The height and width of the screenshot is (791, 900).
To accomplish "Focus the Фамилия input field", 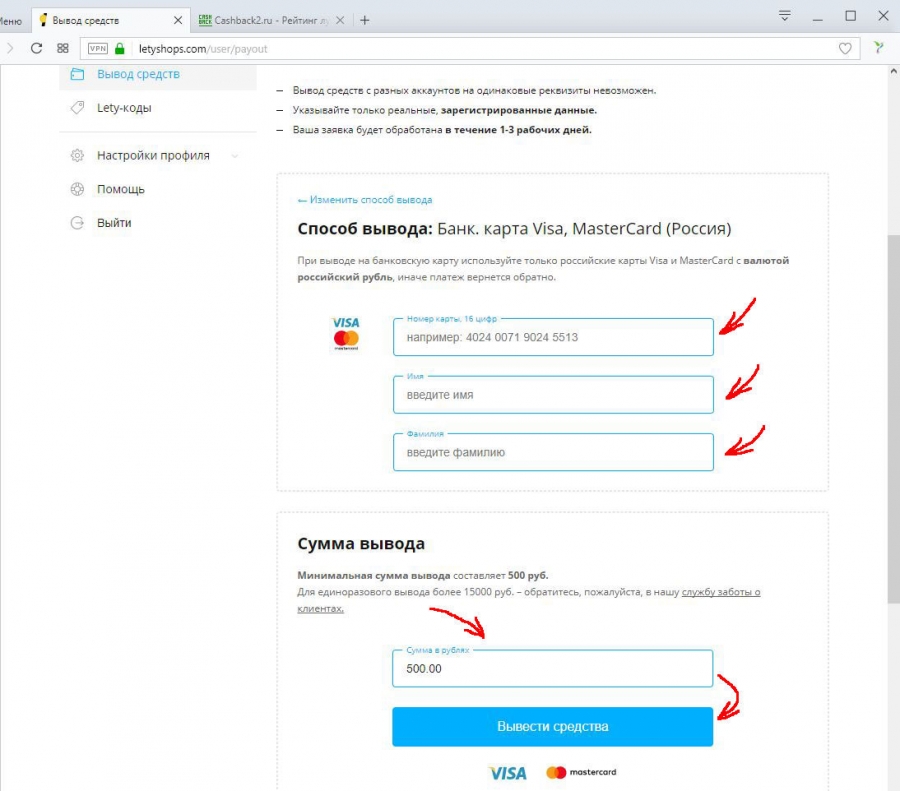I will click(x=553, y=452).
